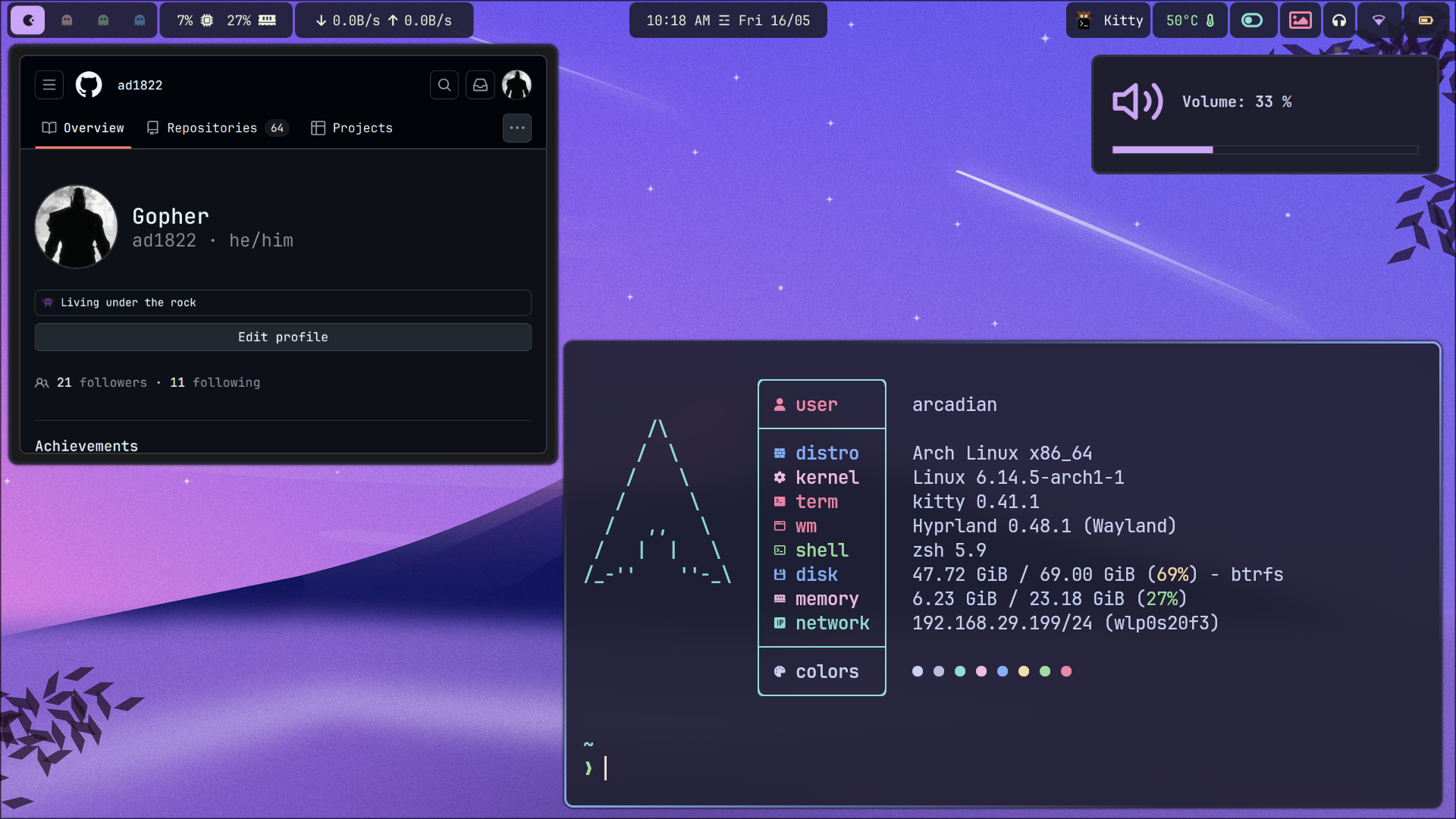This screenshot has width=1456, height=819.
Task: Click the battery icon in top bar
Action: (x=1426, y=20)
